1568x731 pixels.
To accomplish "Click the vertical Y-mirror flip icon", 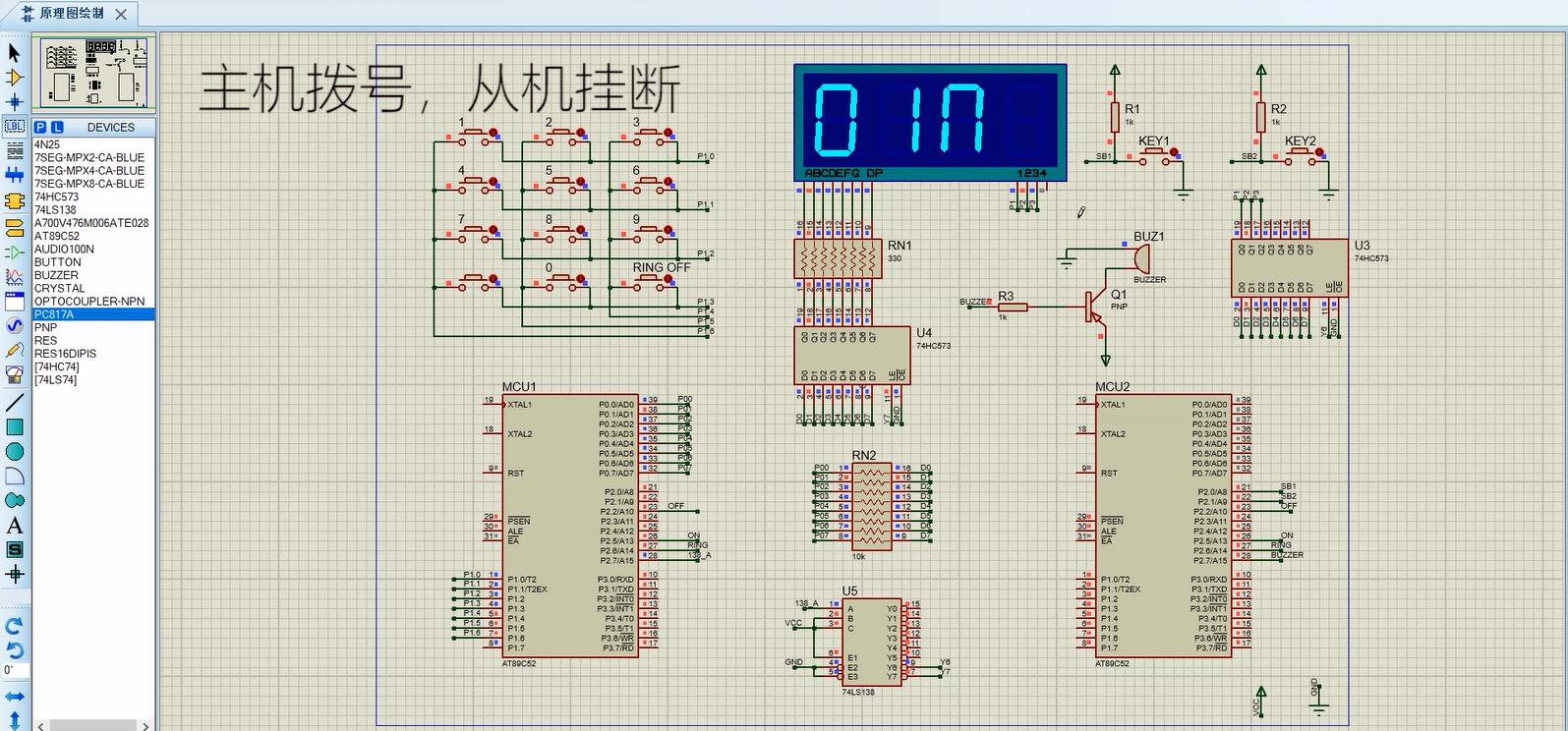I will tap(14, 721).
